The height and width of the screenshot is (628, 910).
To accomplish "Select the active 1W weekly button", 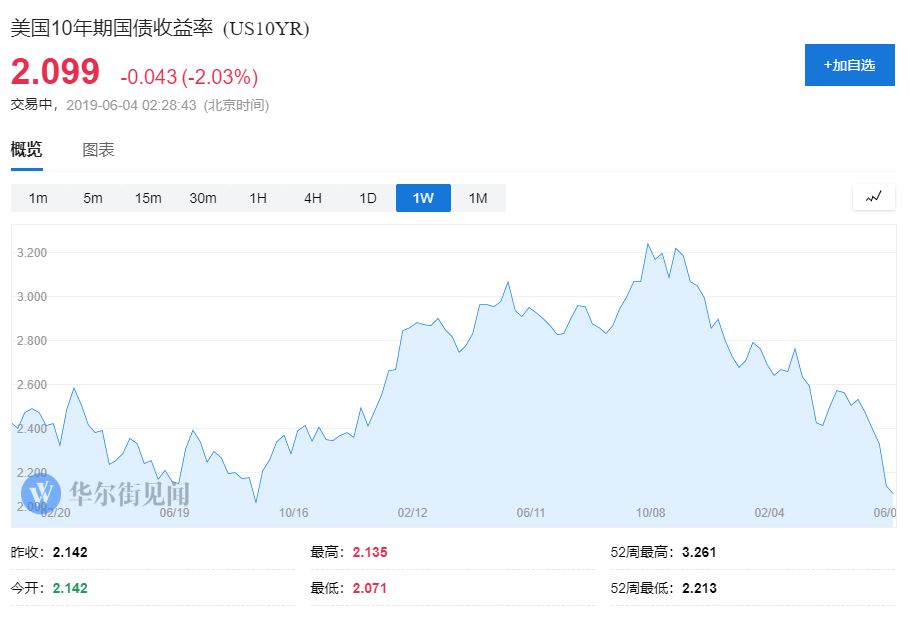I will [x=423, y=198].
